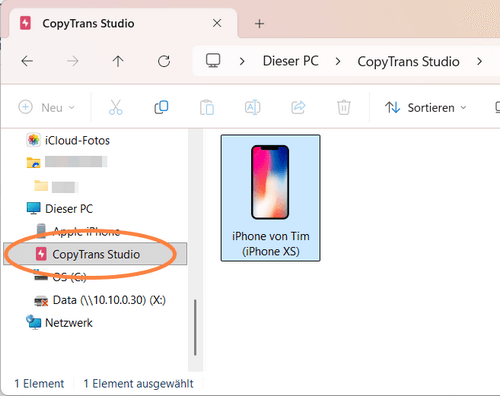Expand chevron after Dieser PC breadcrumb

click(338, 61)
